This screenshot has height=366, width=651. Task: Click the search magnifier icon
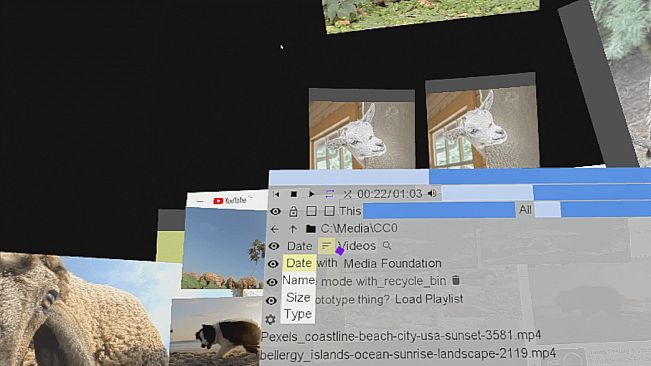pos(387,245)
